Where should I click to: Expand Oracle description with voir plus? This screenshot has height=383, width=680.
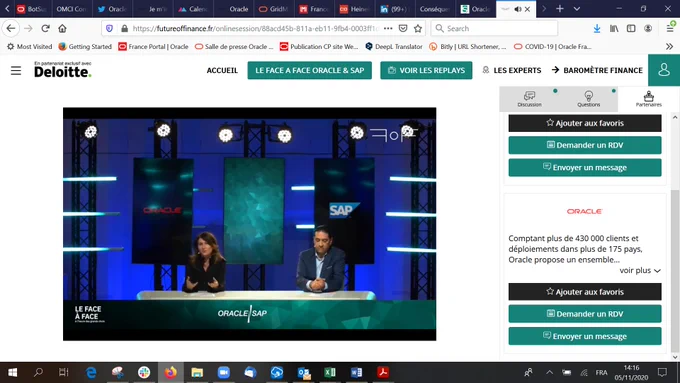click(x=640, y=270)
